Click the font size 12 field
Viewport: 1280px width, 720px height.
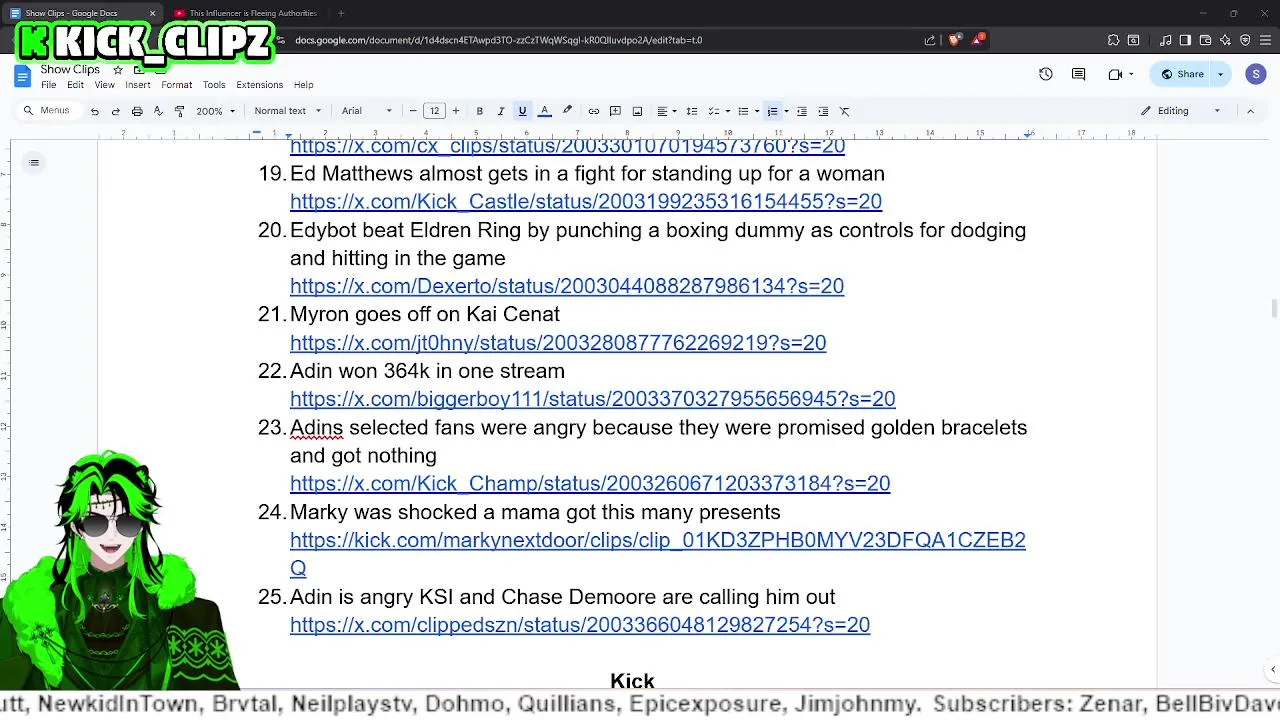point(434,111)
